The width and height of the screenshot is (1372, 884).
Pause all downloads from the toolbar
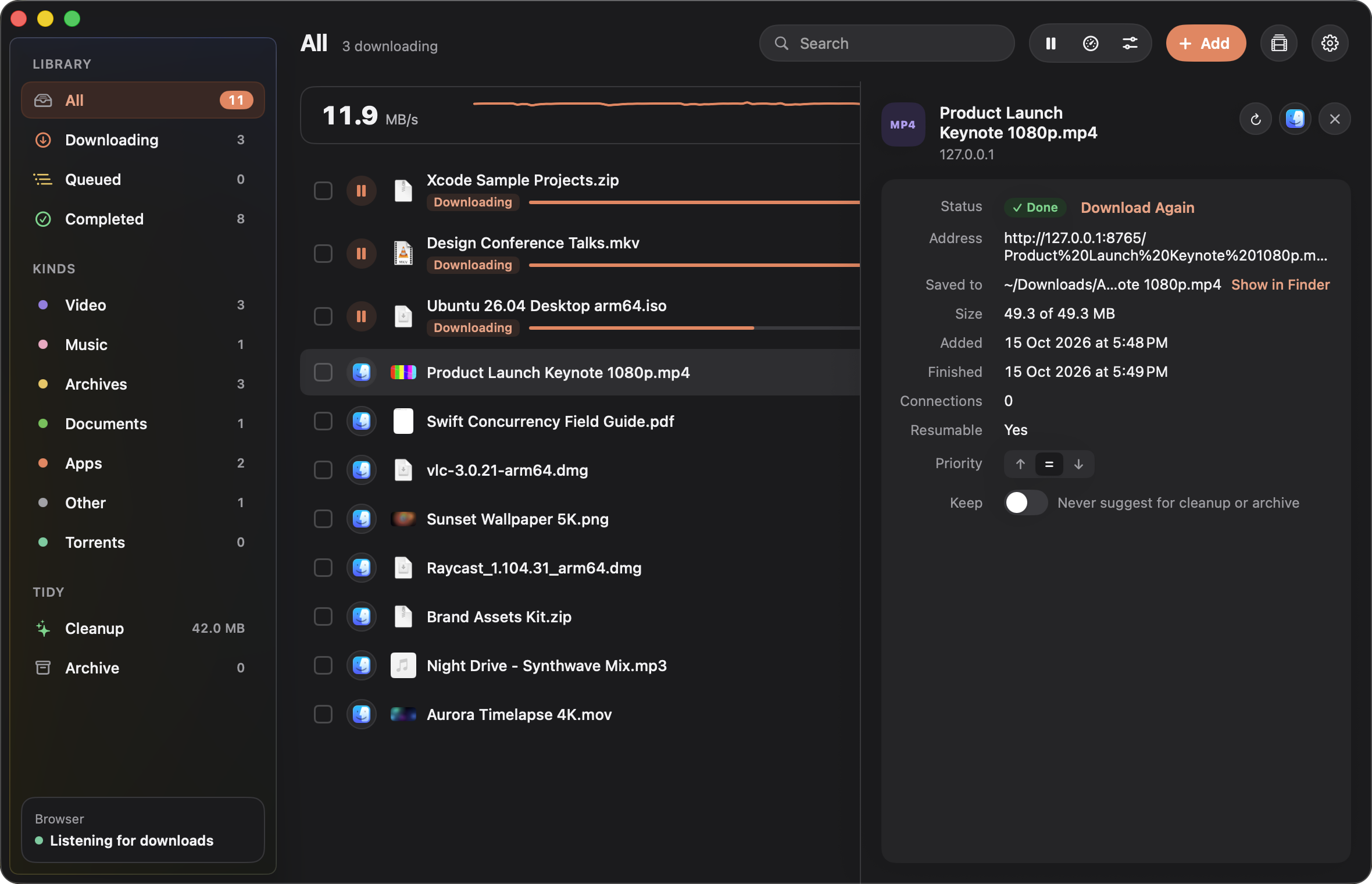(x=1051, y=44)
